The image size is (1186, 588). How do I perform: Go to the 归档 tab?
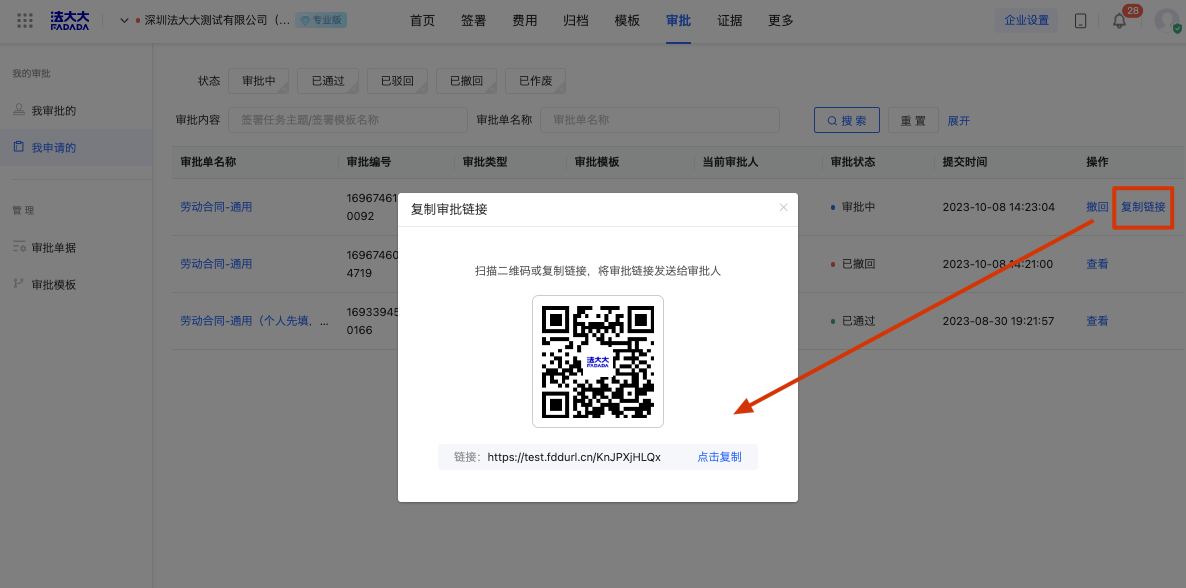coord(576,20)
